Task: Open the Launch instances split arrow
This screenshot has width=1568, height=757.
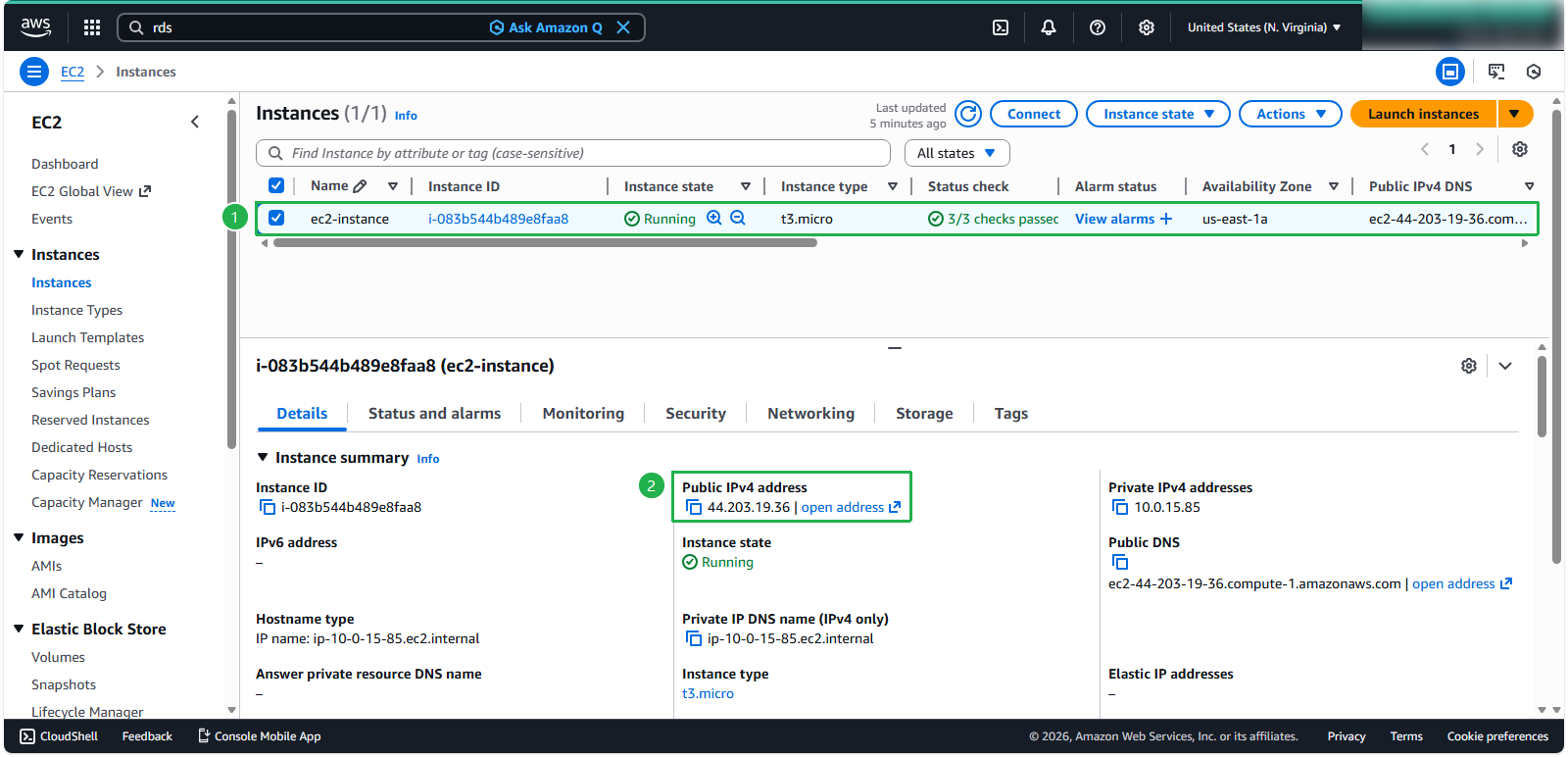Action: [x=1515, y=114]
